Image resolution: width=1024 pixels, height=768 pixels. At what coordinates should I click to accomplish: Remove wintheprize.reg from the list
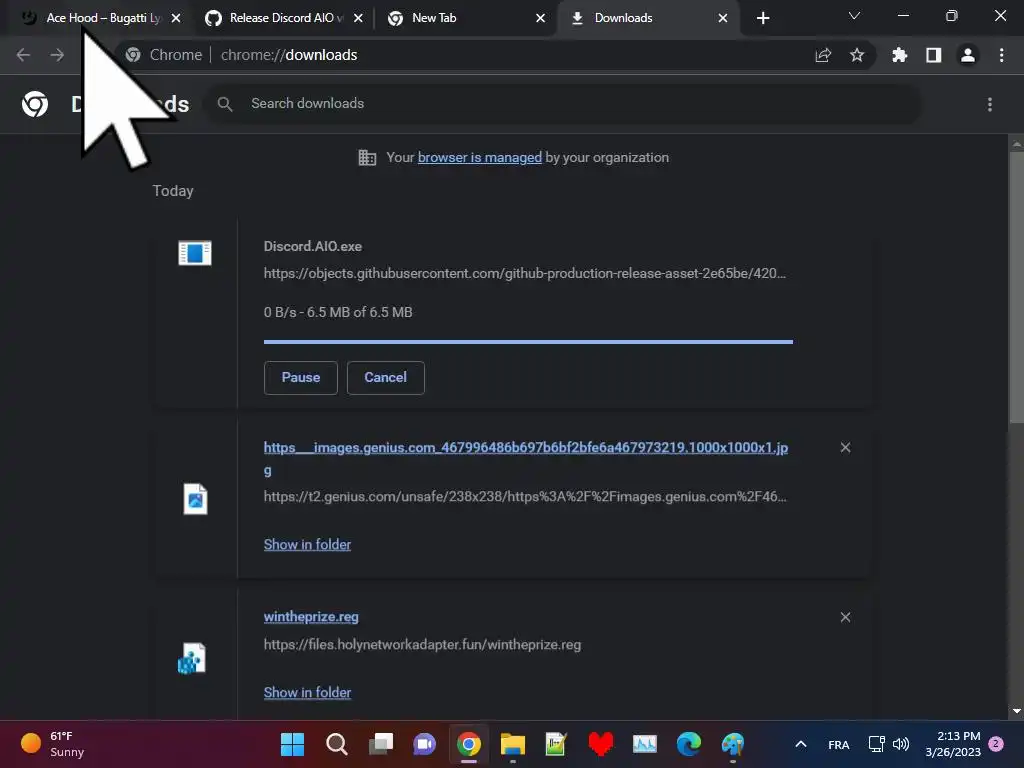coord(845,617)
